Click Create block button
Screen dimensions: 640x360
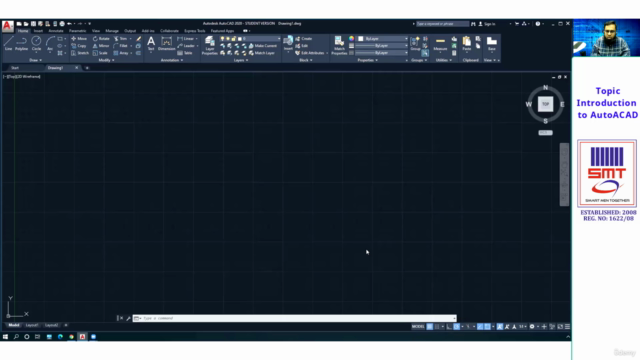click(304, 39)
